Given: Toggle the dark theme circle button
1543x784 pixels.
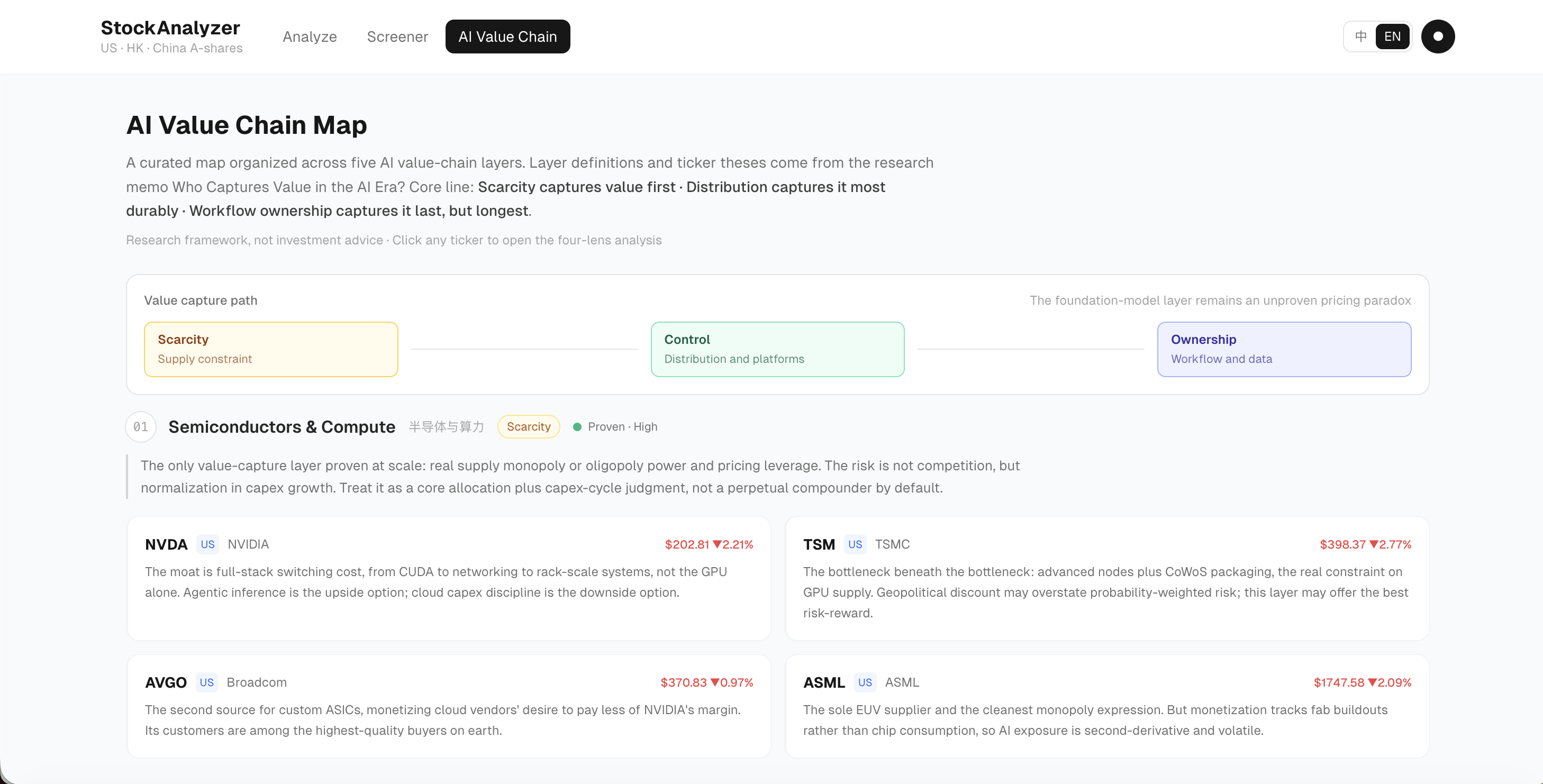Looking at the screenshot, I should [1438, 37].
